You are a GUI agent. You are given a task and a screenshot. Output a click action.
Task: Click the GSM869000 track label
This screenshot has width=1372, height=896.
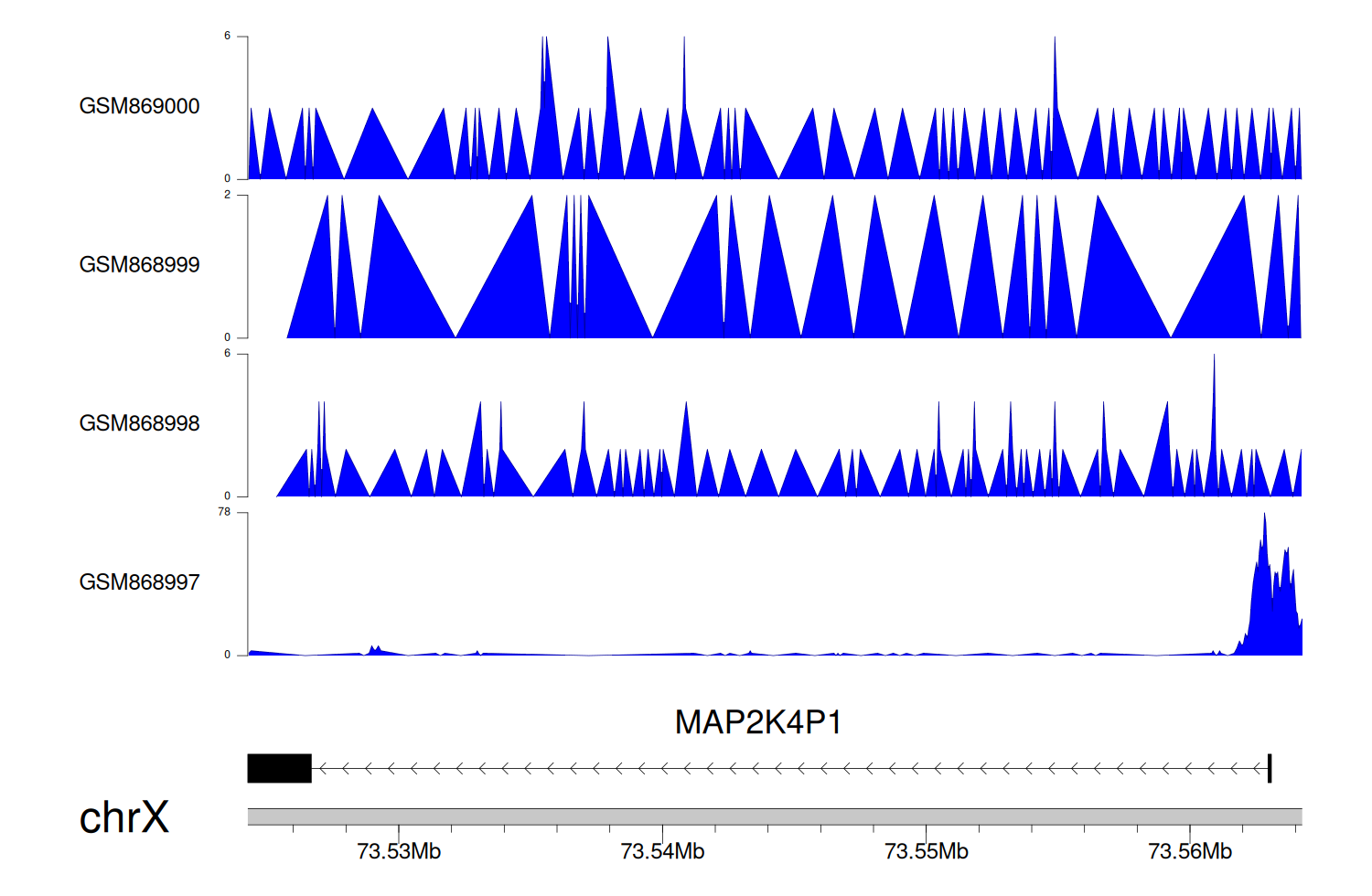tap(139, 106)
